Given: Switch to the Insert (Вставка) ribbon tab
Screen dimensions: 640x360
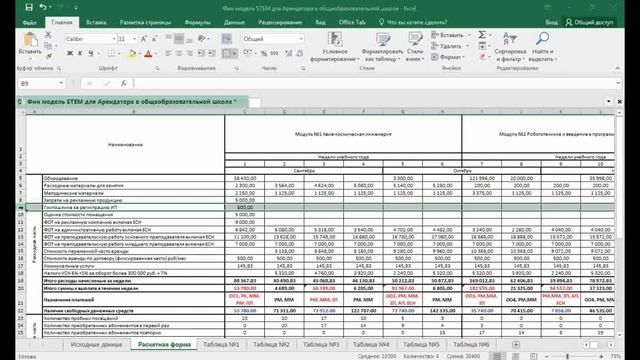Looking at the screenshot, I should pyautogui.click(x=96, y=22).
